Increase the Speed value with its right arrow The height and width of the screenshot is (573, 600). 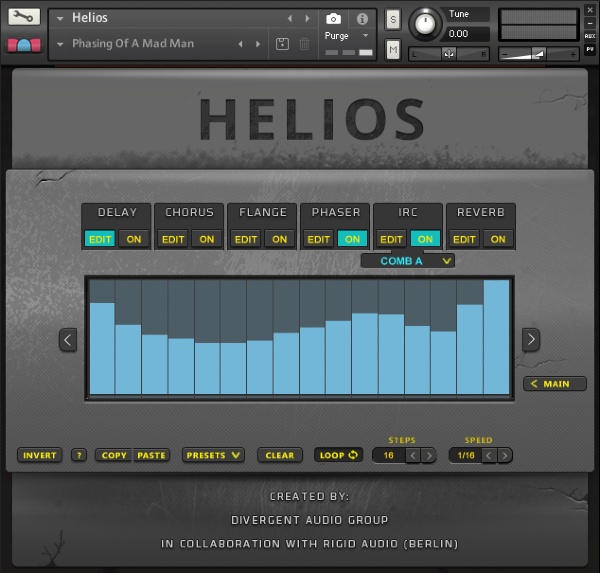pos(505,455)
